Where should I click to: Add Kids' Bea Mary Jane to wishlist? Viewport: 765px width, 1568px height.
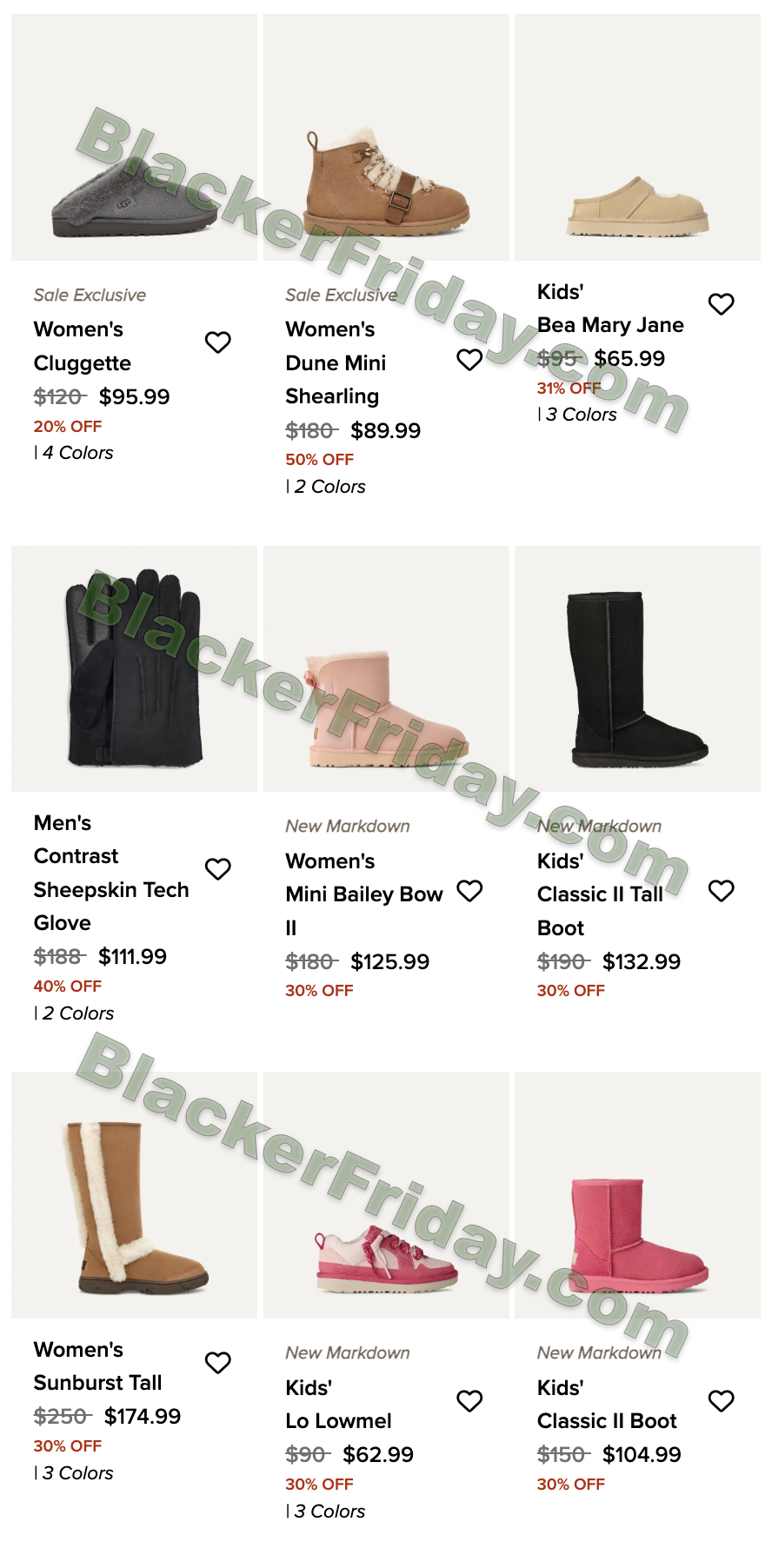(x=722, y=304)
